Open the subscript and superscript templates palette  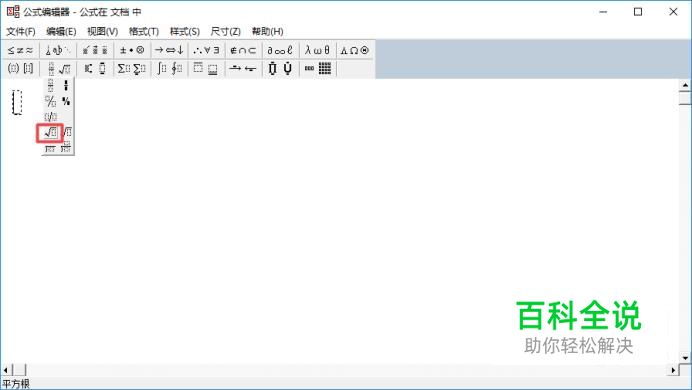pyautogui.click(x=95, y=68)
